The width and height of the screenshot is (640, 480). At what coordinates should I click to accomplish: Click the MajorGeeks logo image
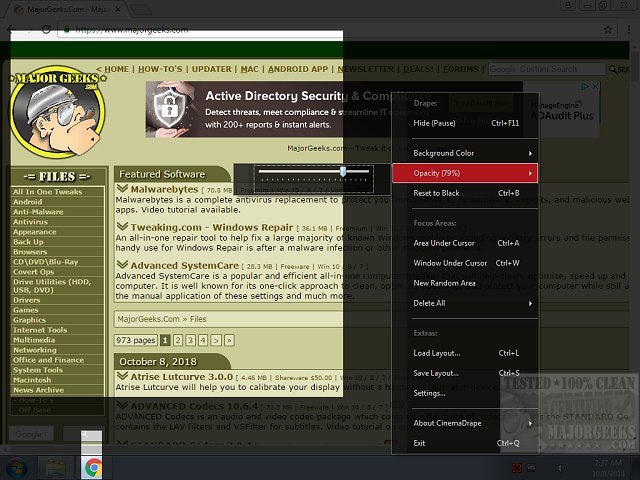click(58, 112)
